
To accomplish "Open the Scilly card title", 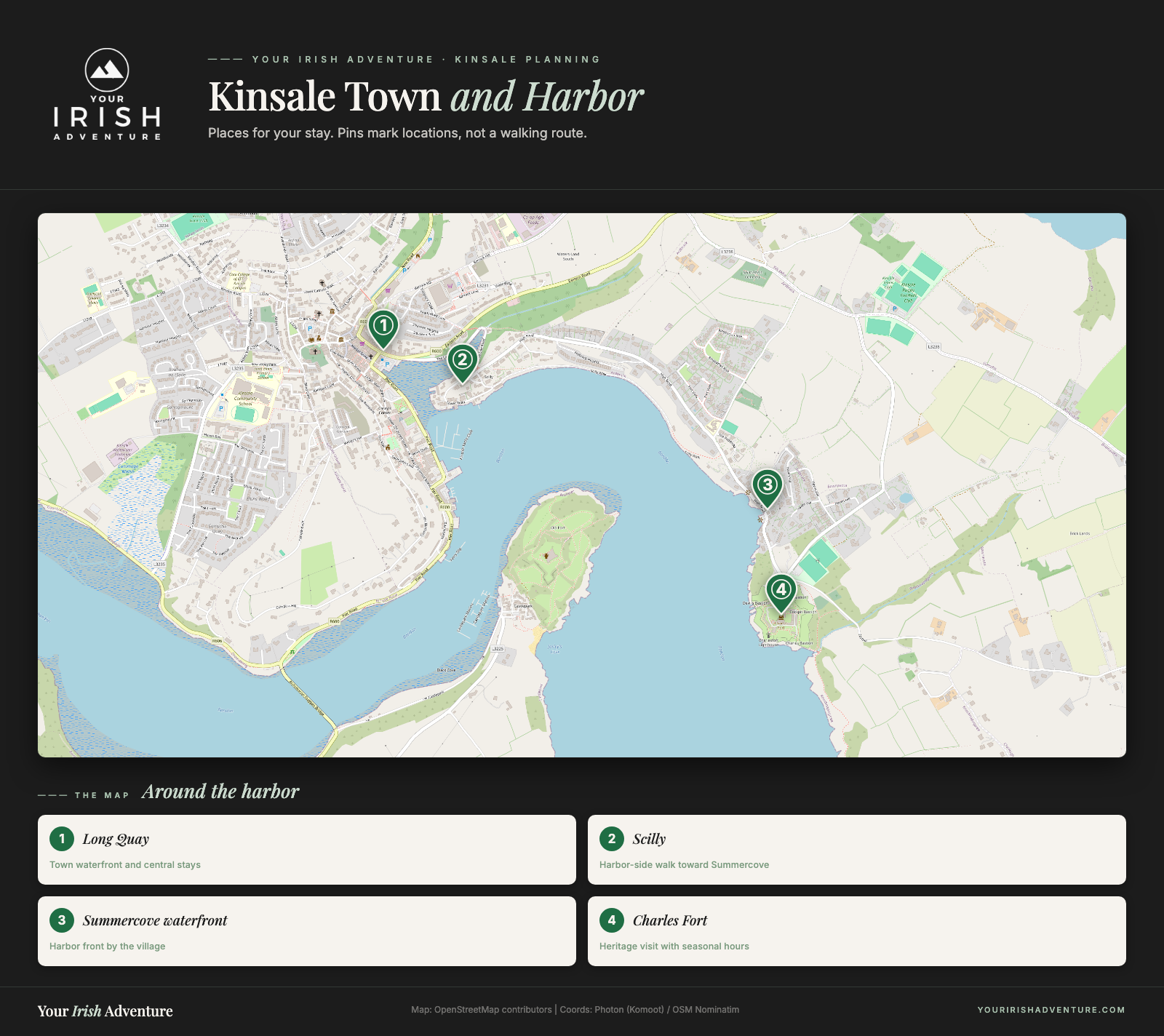I will click(x=649, y=839).
